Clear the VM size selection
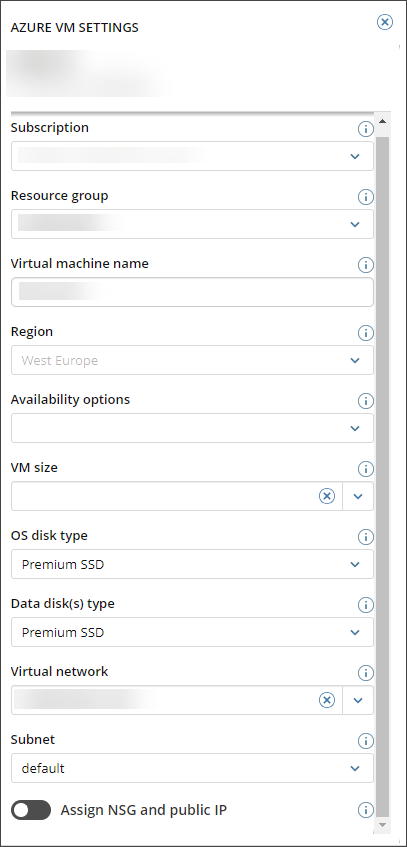This screenshot has height=847, width=407. click(x=327, y=496)
